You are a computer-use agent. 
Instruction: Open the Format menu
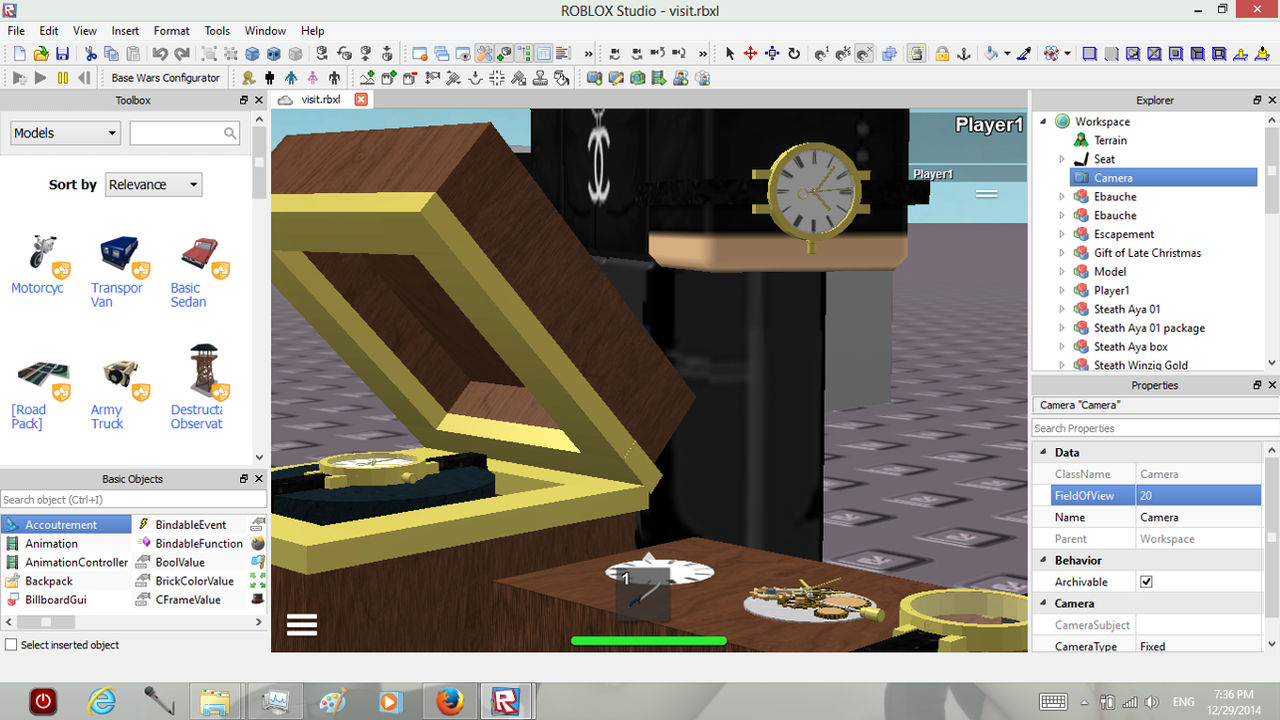click(x=172, y=31)
